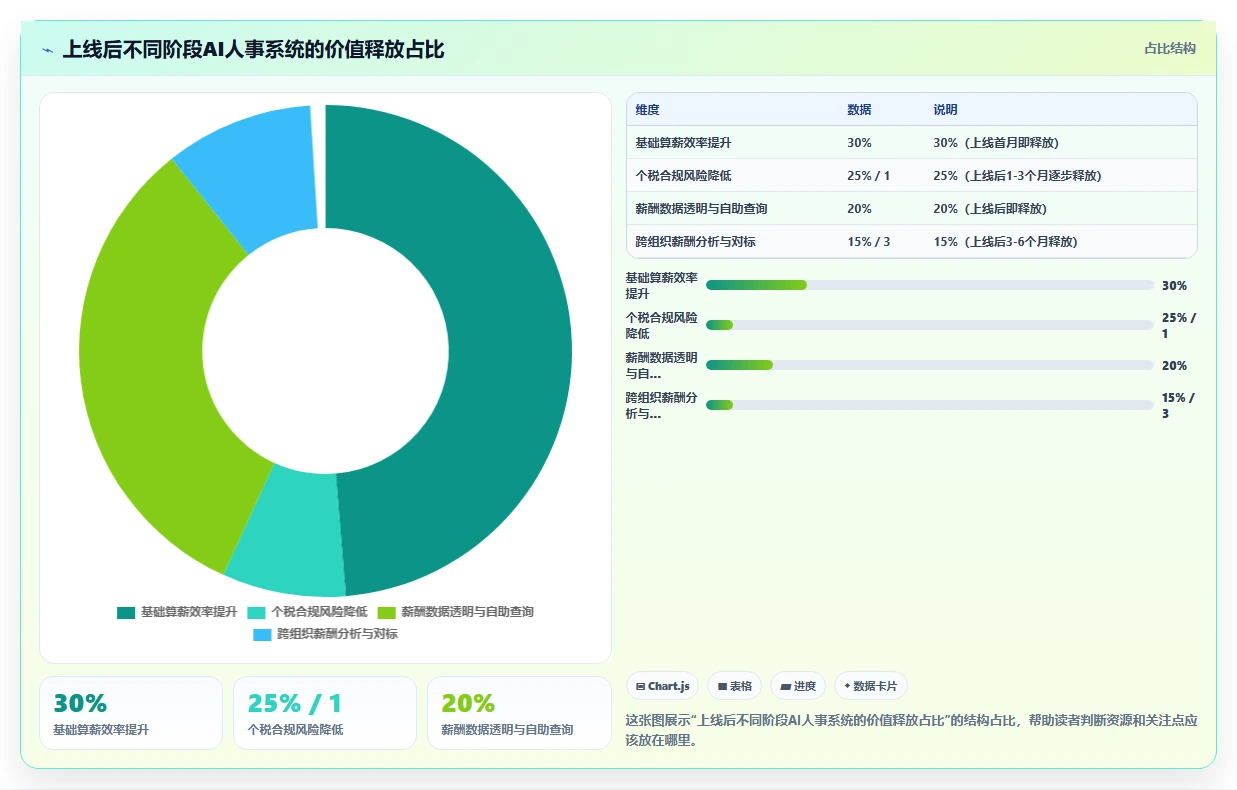The image size is (1237, 790).
Task: Click the description text below the tags
Action: 911,731
